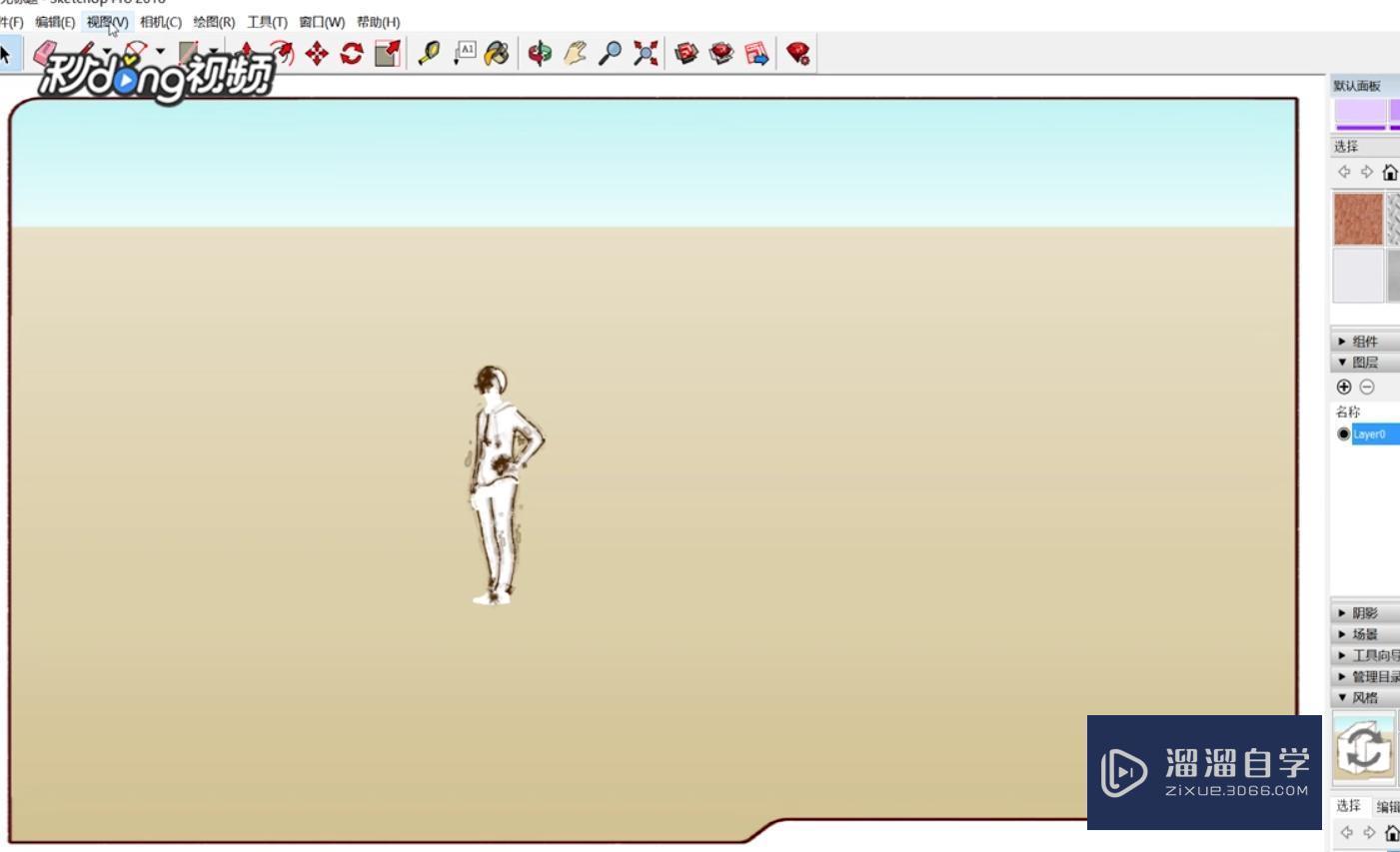
Task: Switch to the 编辑 tab in styles
Action: pyautogui.click(x=1387, y=807)
